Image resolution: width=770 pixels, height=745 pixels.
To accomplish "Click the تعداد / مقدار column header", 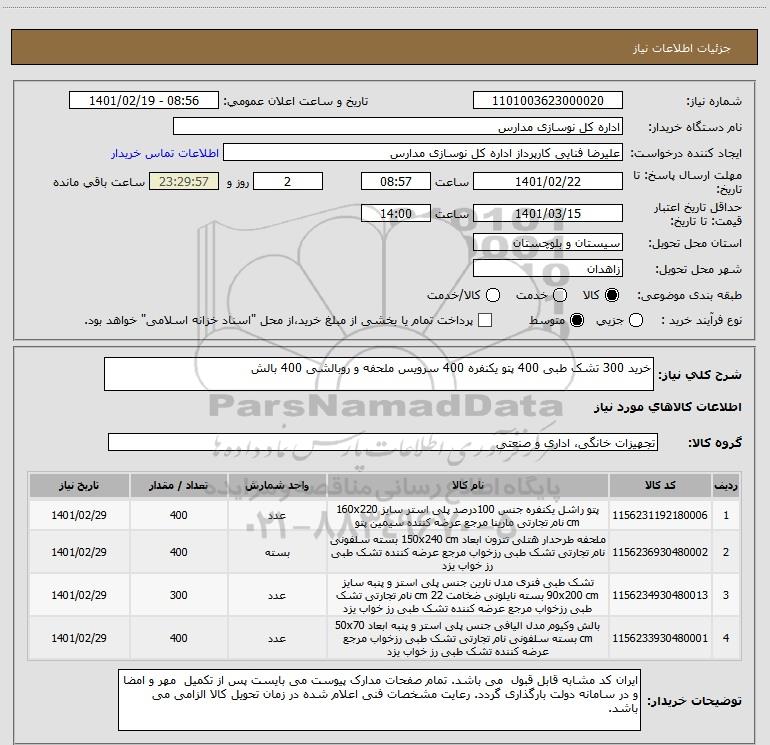I will 178,485.
